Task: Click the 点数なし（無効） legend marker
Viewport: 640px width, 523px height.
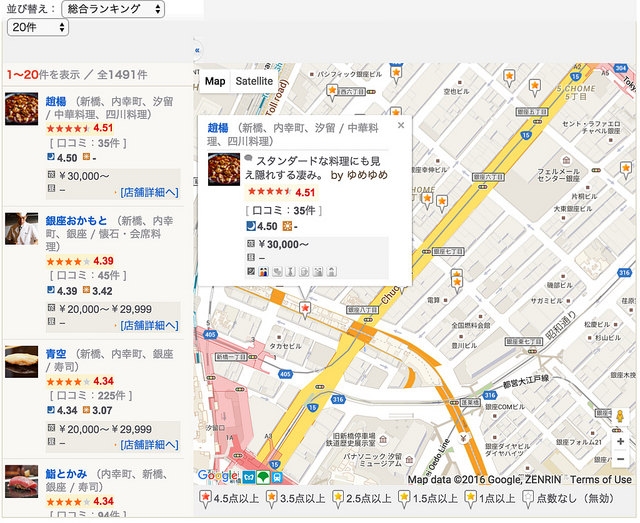Action: [x=528, y=499]
